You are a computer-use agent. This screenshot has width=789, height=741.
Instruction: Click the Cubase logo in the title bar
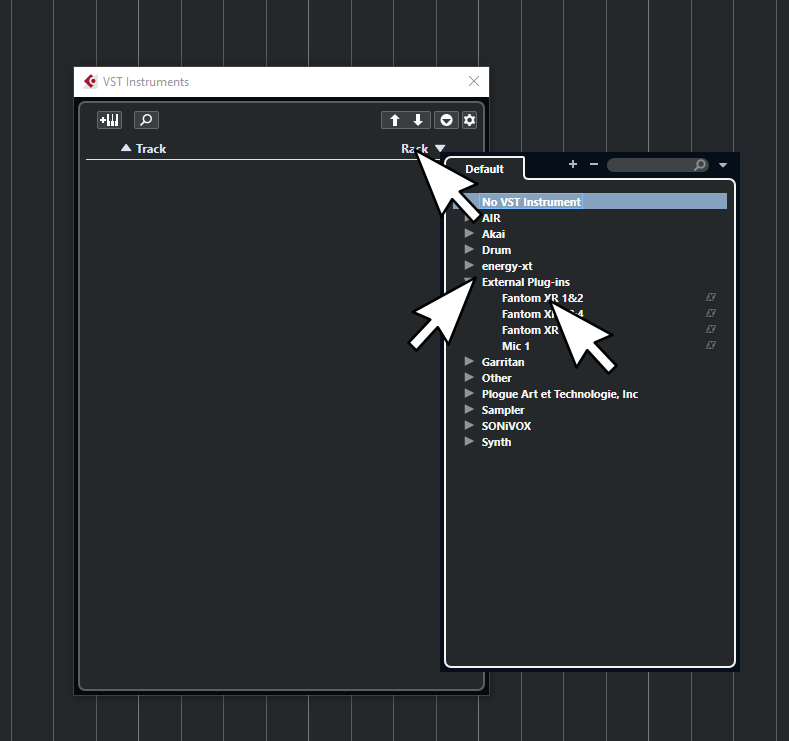91,81
